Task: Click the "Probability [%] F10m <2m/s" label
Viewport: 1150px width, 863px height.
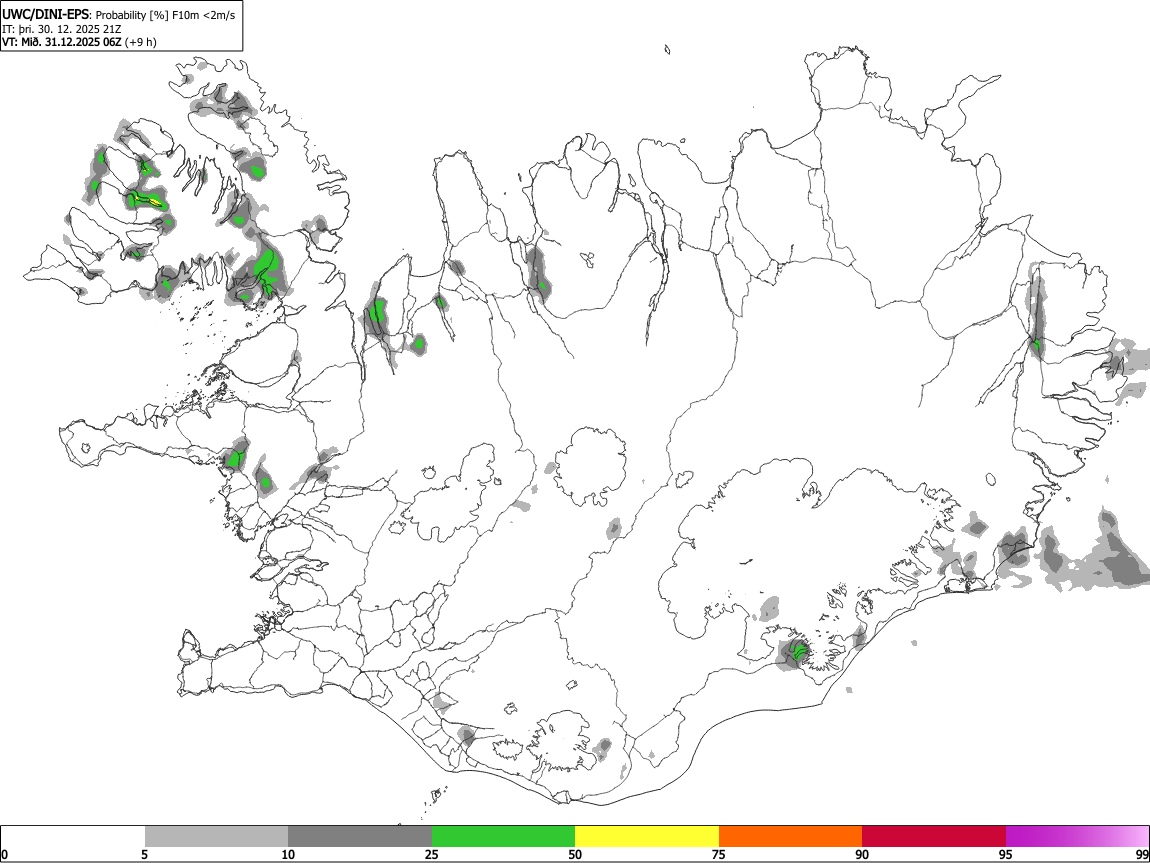Action: click(x=166, y=15)
